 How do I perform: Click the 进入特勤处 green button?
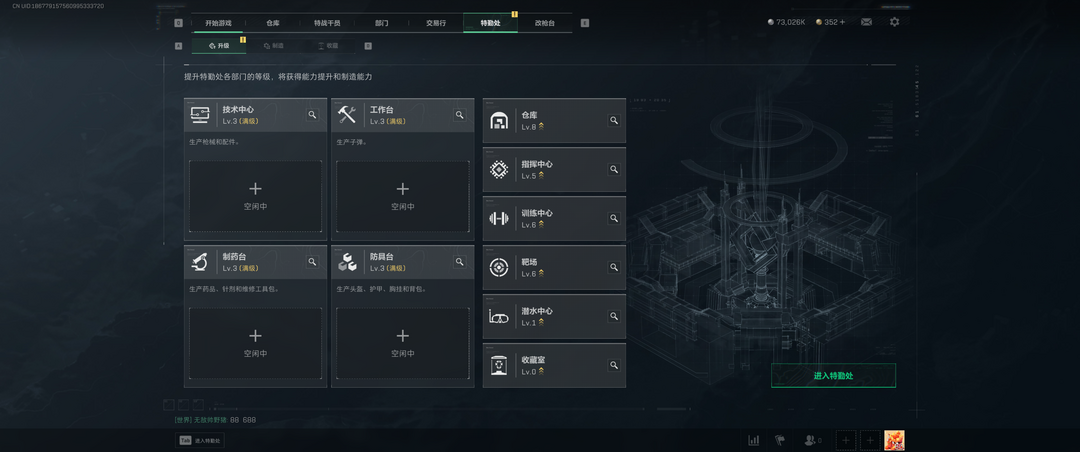[833, 376]
